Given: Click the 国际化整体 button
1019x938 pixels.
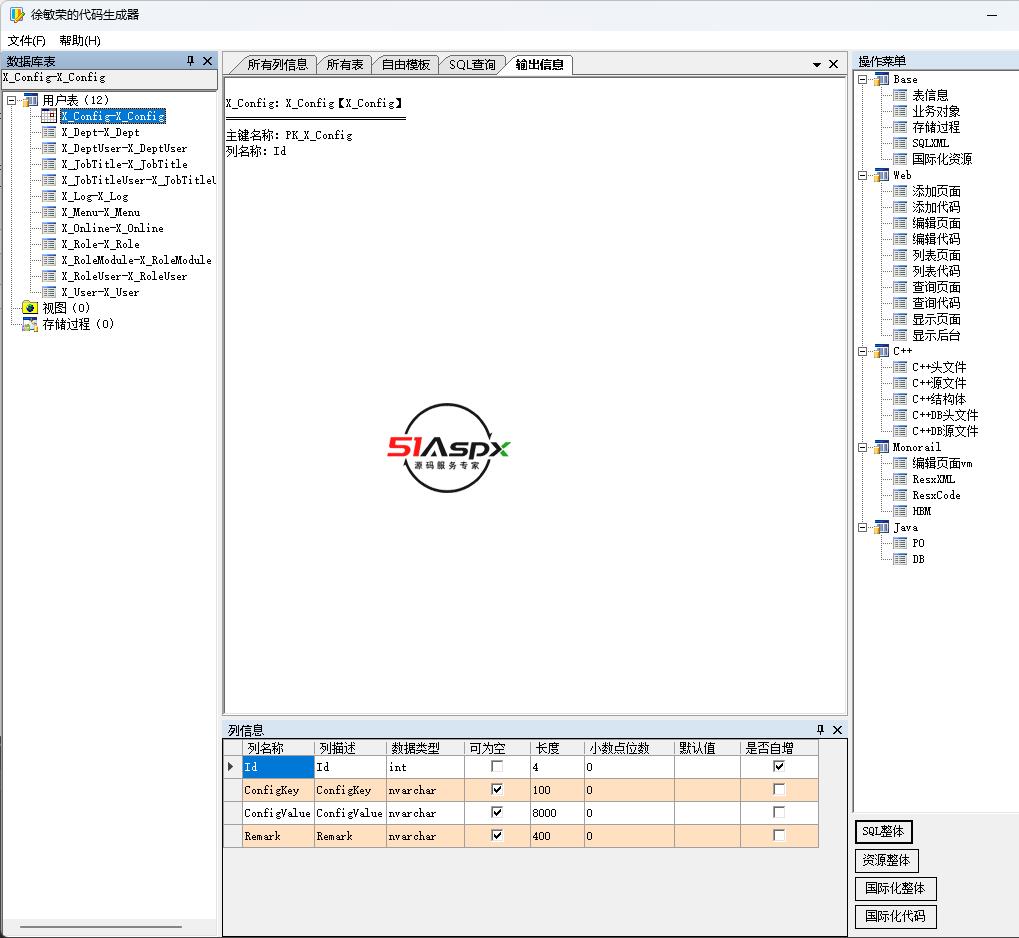Looking at the screenshot, I should [896, 888].
